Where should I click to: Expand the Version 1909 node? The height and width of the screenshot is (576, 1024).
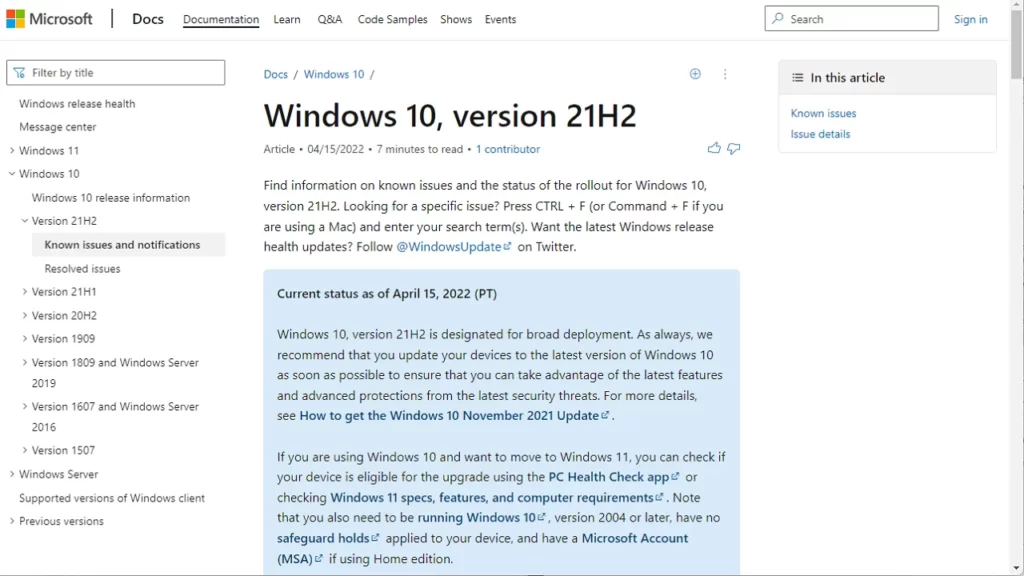(25, 339)
